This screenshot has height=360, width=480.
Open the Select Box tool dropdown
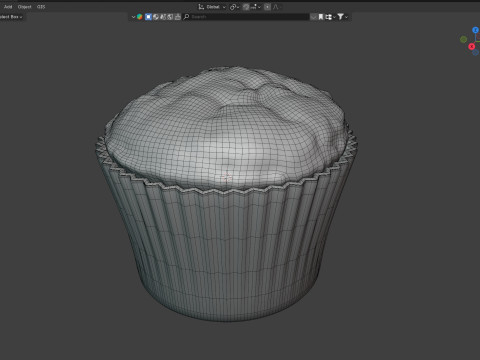(11, 17)
